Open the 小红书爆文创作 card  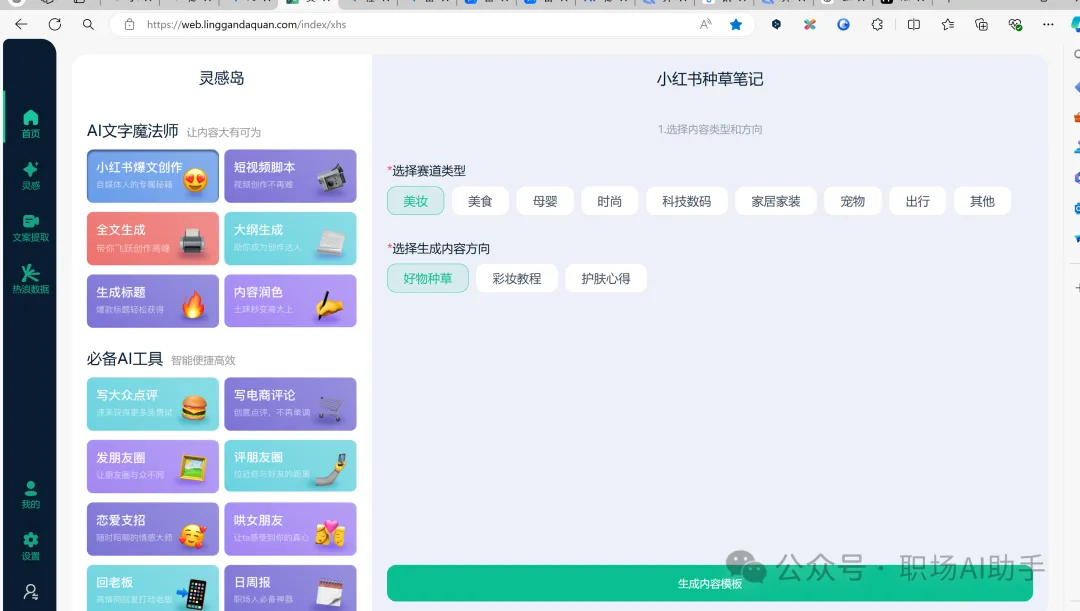[152, 176]
